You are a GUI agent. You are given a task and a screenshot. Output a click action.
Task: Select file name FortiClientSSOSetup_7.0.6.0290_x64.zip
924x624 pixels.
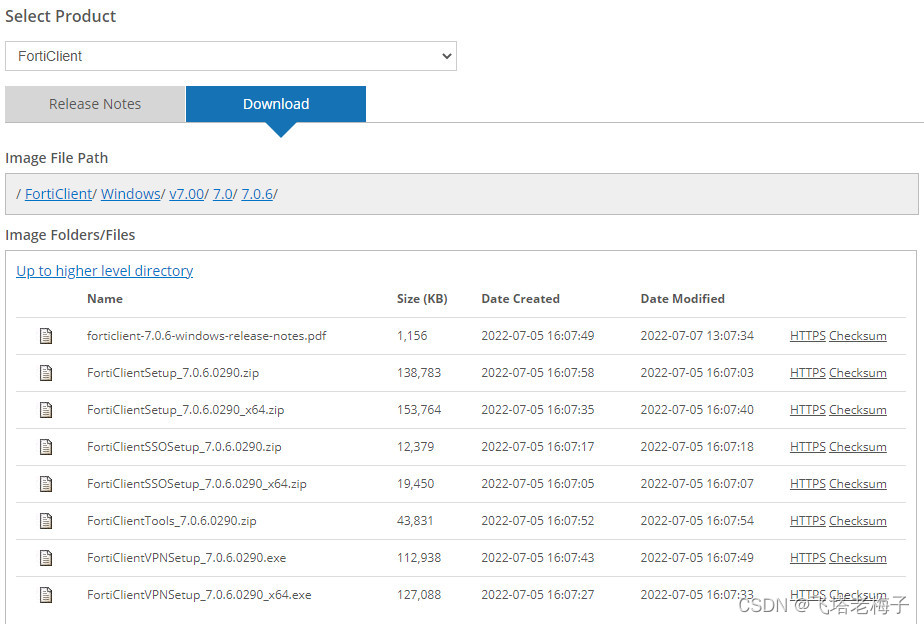196,484
